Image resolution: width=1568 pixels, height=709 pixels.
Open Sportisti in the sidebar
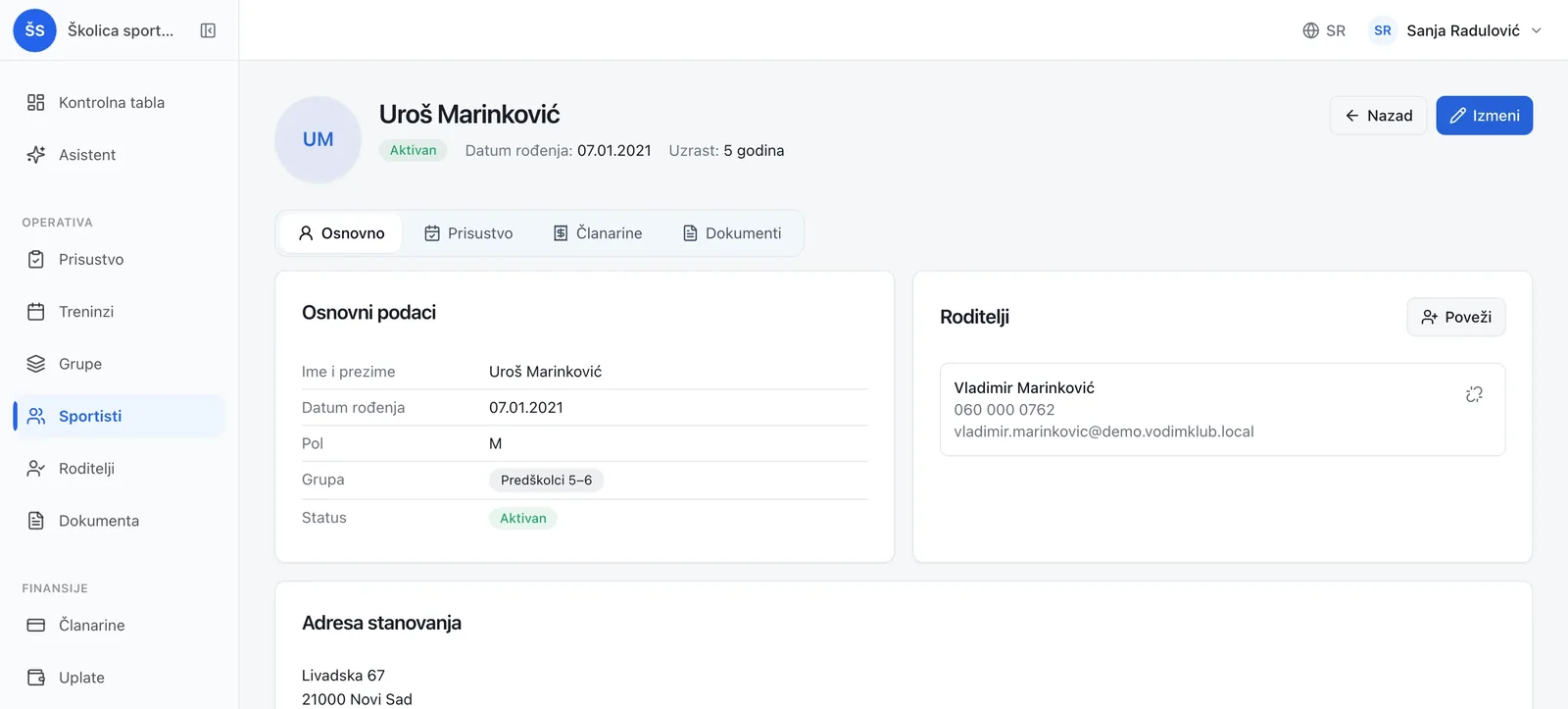click(120, 416)
